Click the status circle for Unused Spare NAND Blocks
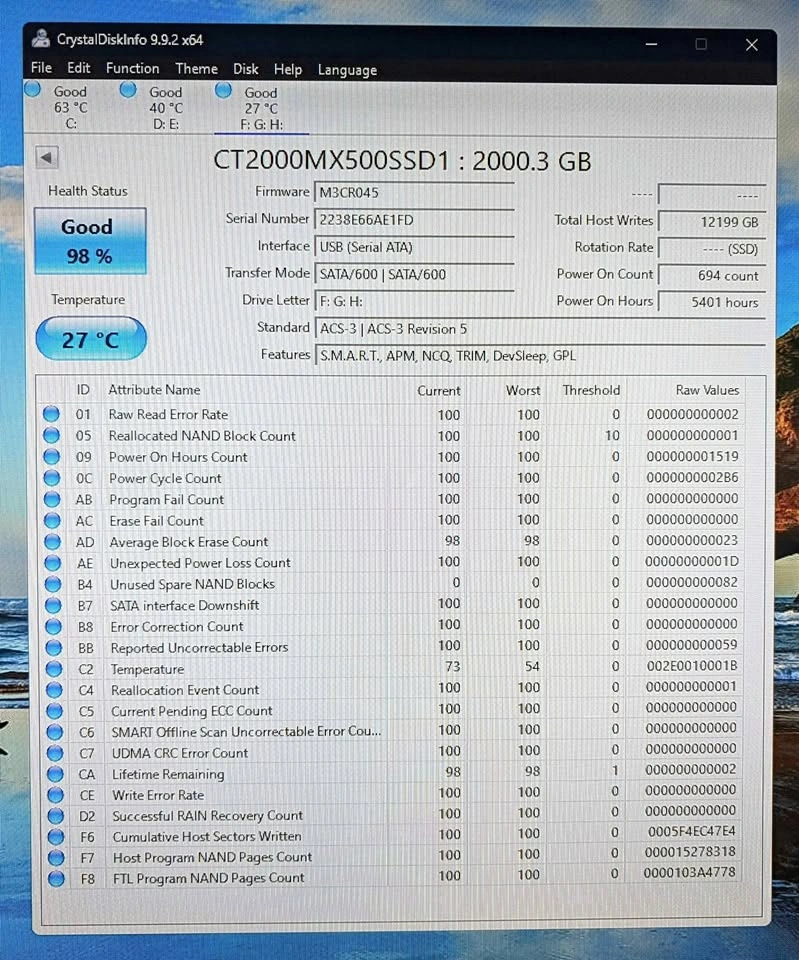Image resolution: width=799 pixels, height=960 pixels. [x=53, y=584]
